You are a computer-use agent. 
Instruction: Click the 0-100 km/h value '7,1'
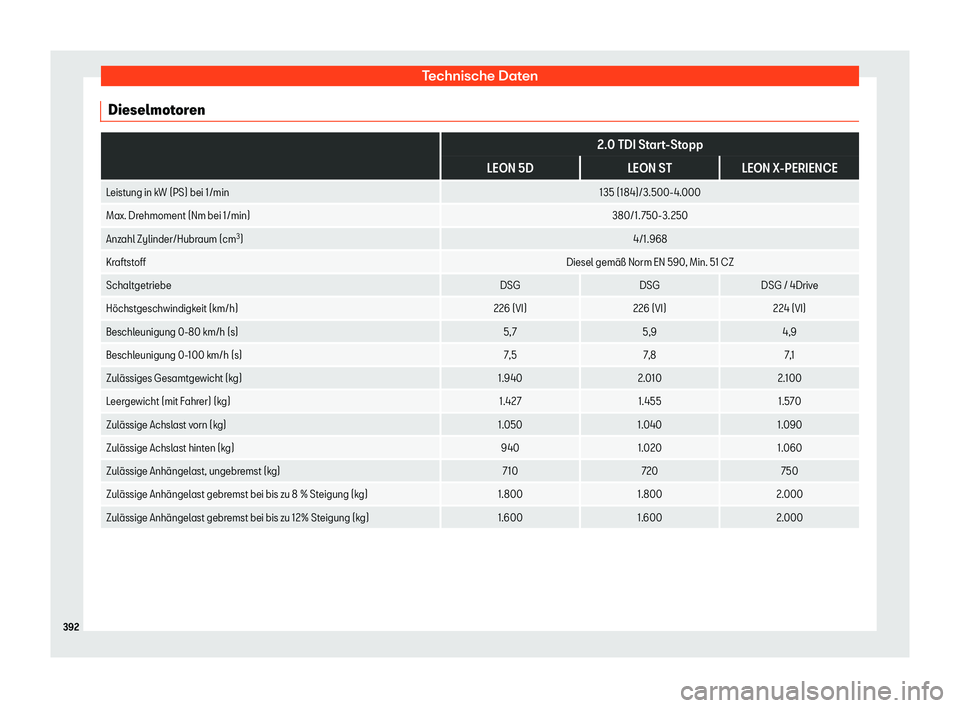(x=789, y=355)
